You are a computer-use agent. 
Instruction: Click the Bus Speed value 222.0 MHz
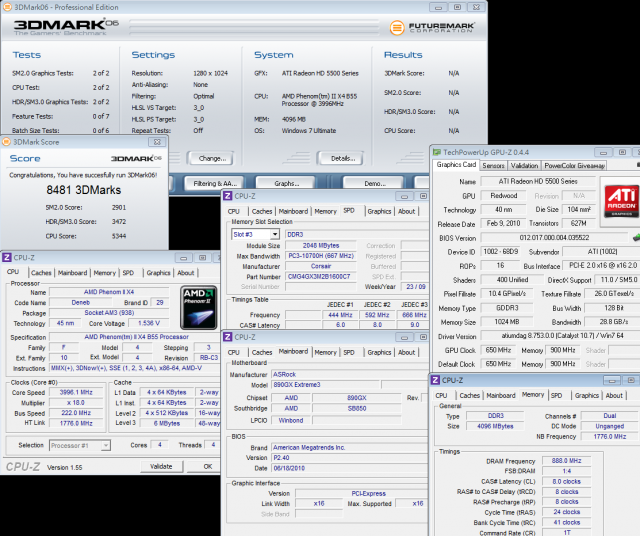(x=76, y=413)
